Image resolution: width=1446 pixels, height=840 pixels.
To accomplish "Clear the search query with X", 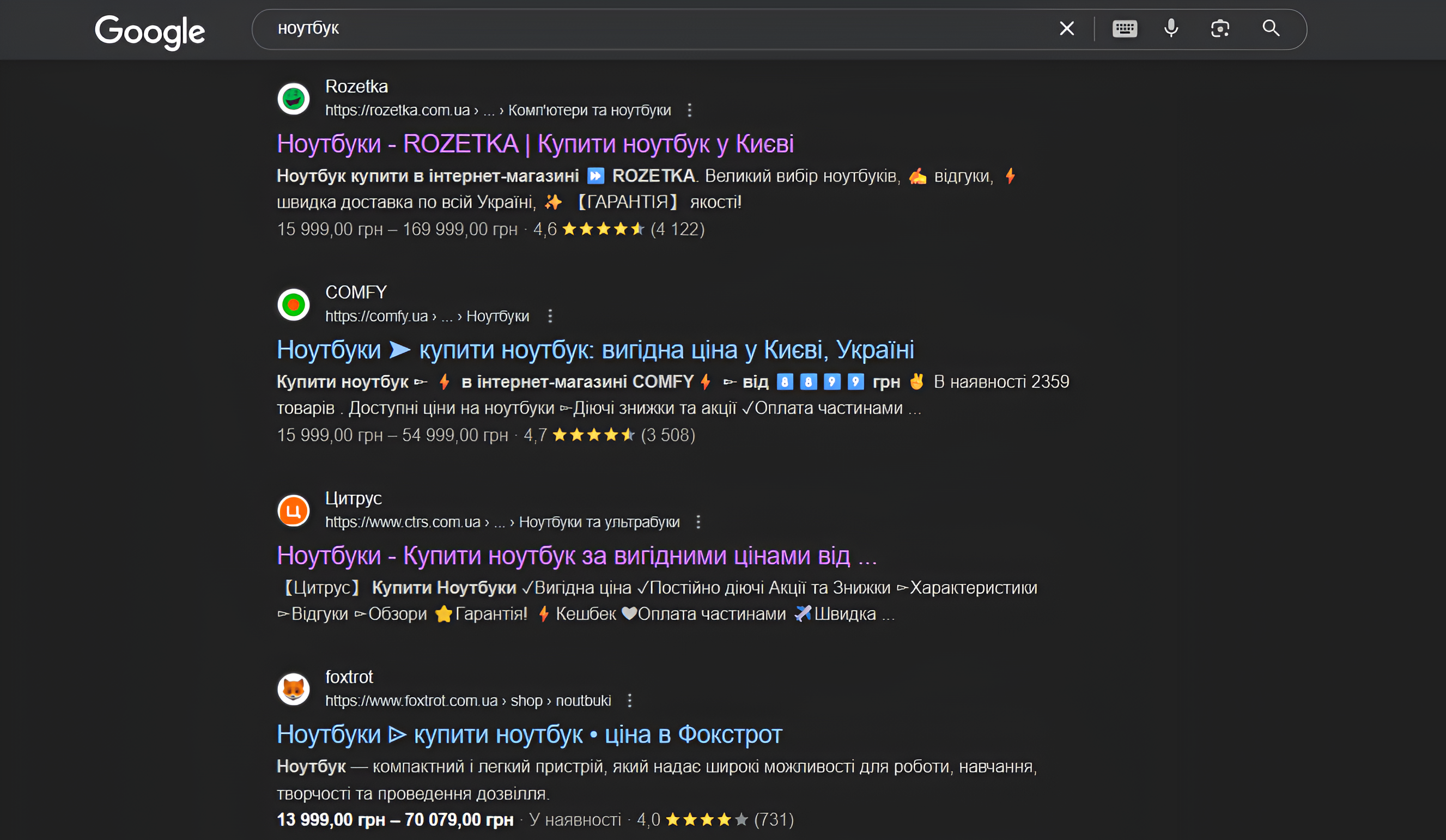I will click(x=1067, y=28).
